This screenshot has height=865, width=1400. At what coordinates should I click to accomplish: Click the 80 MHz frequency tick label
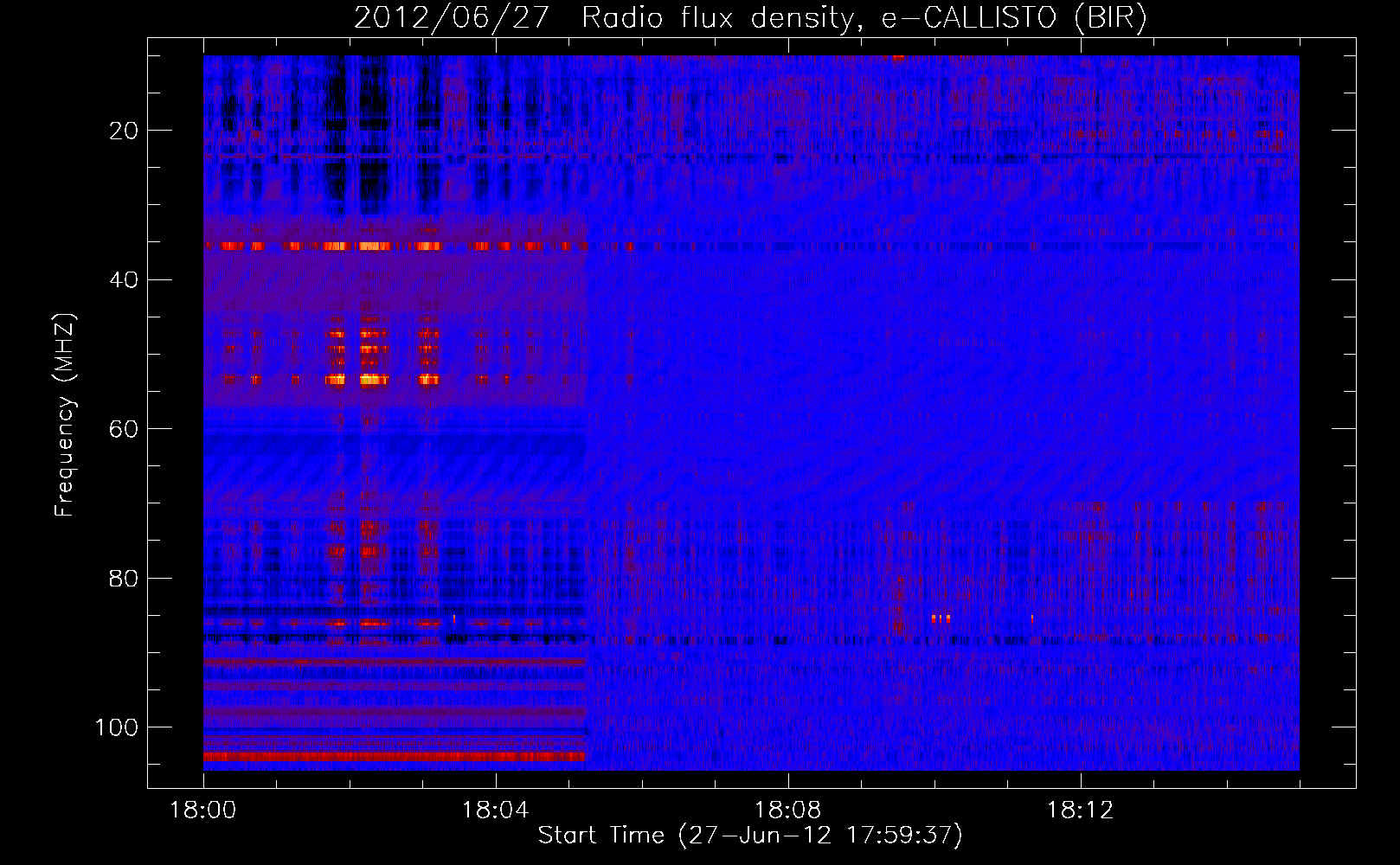[124, 578]
